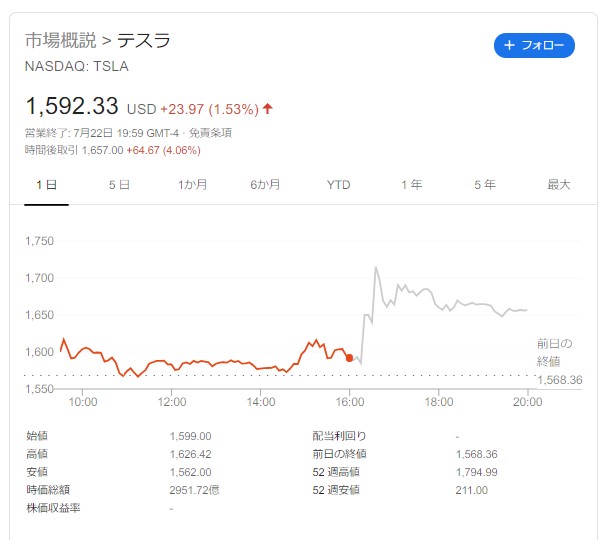Switch chart to 1年 range

pyautogui.click(x=412, y=185)
